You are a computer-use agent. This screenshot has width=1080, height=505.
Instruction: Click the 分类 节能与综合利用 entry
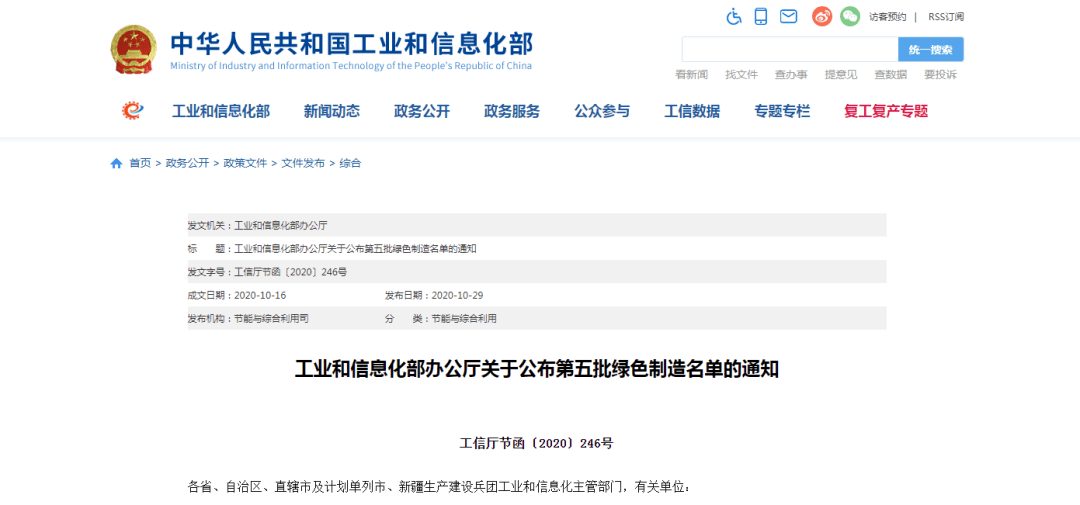441,319
